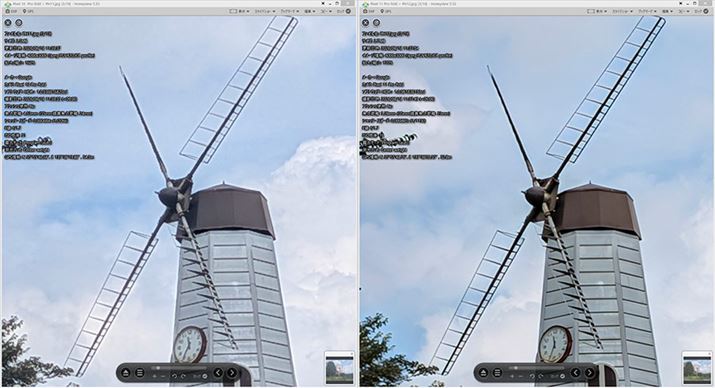Toggle round lock icon in right window control bar
Screen dimensions: 715x388
(562, 377)
